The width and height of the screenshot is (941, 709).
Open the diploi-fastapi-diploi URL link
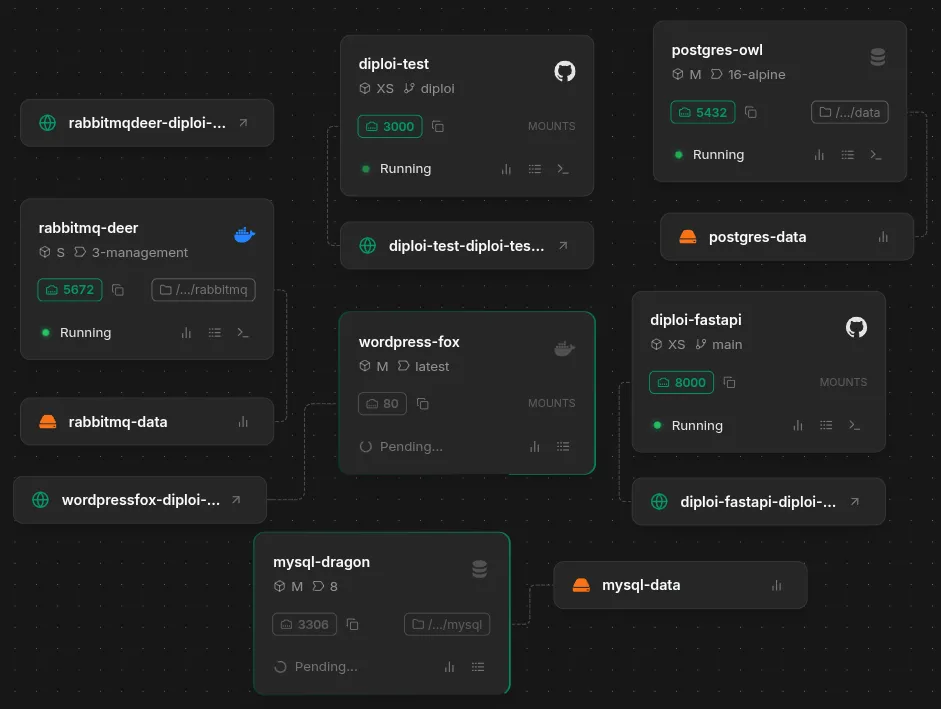[759, 501]
